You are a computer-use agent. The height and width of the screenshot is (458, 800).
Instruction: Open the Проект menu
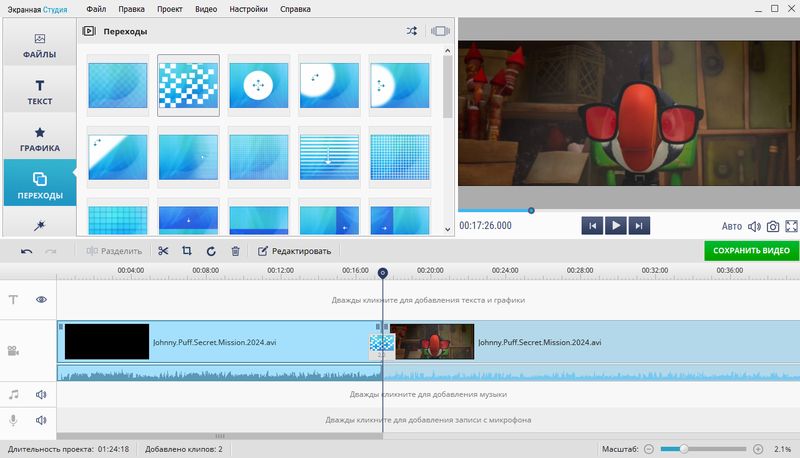click(x=167, y=8)
